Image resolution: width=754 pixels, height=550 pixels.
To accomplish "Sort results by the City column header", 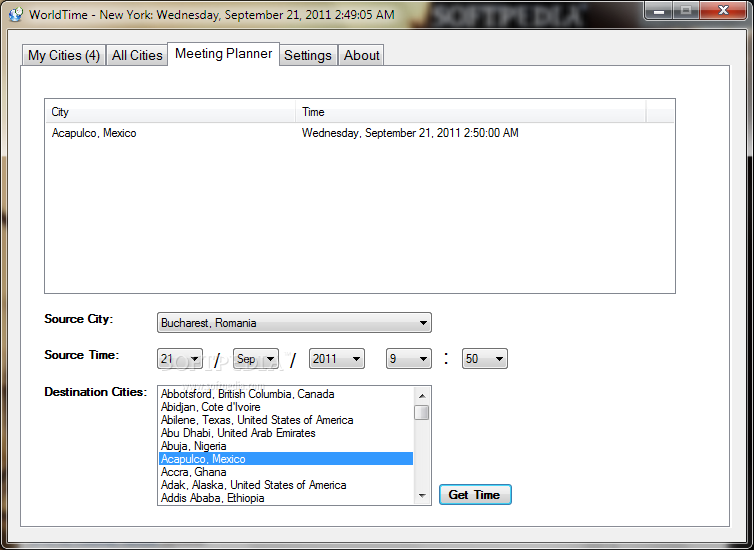I will 171,112.
